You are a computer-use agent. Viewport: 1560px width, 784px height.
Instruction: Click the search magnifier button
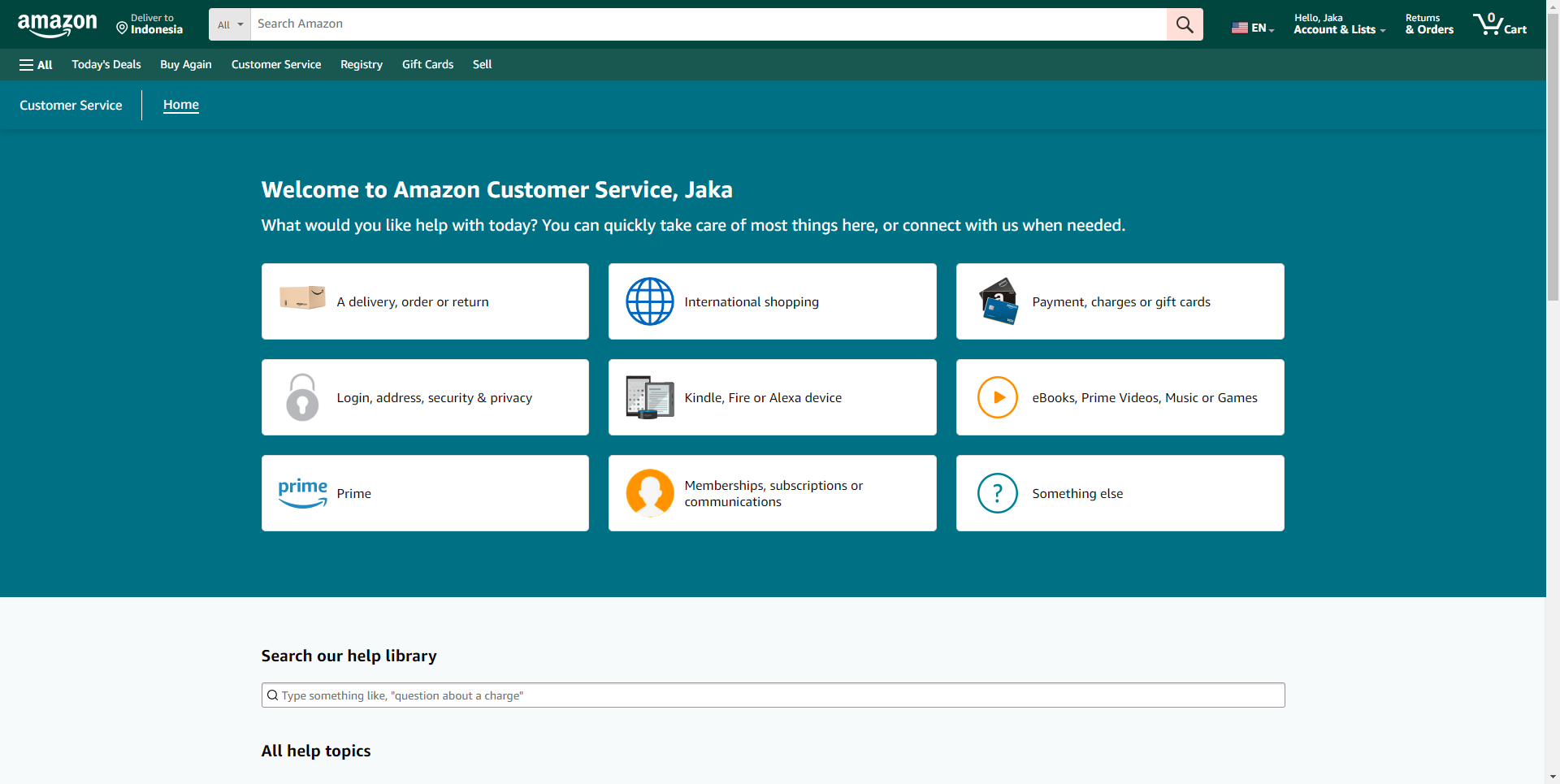coord(1185,24)
